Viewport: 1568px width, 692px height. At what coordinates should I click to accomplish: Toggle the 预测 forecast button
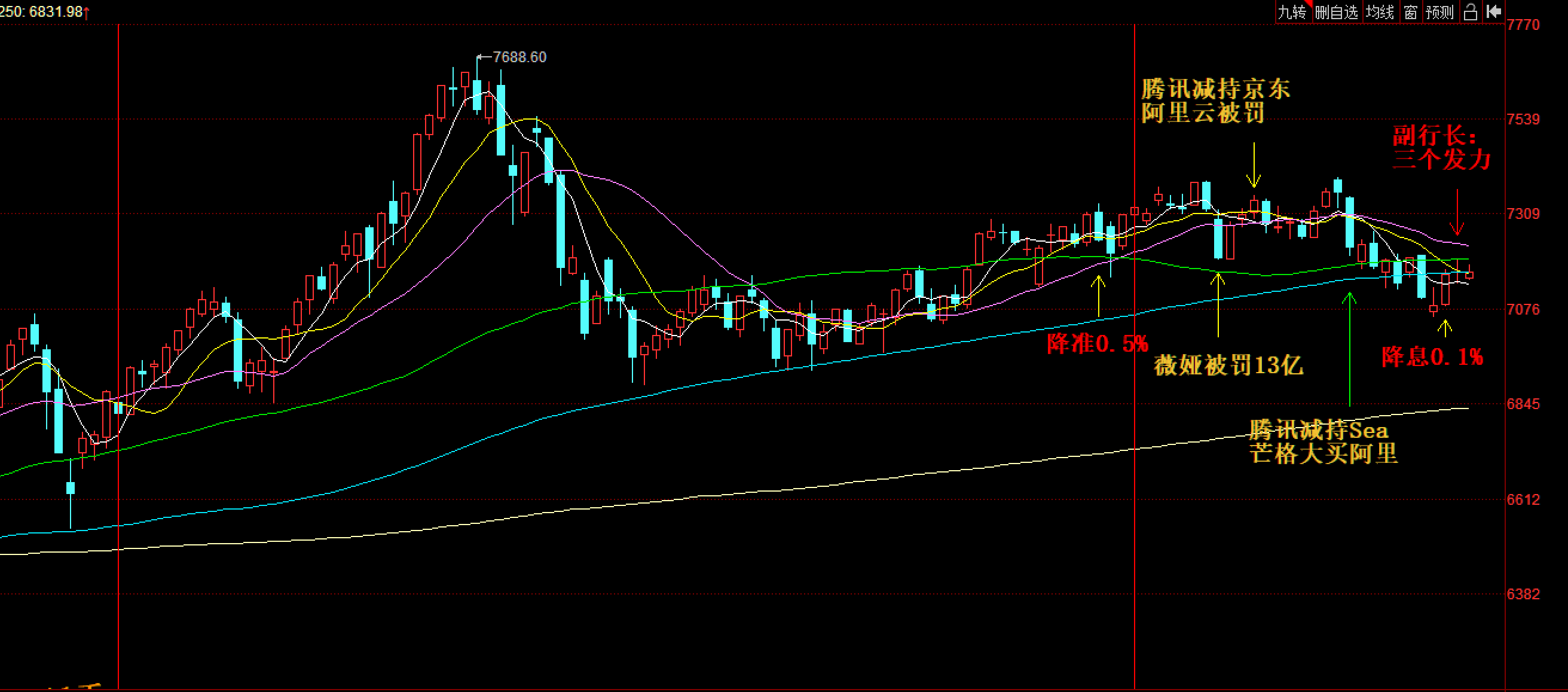[1439, 11]
